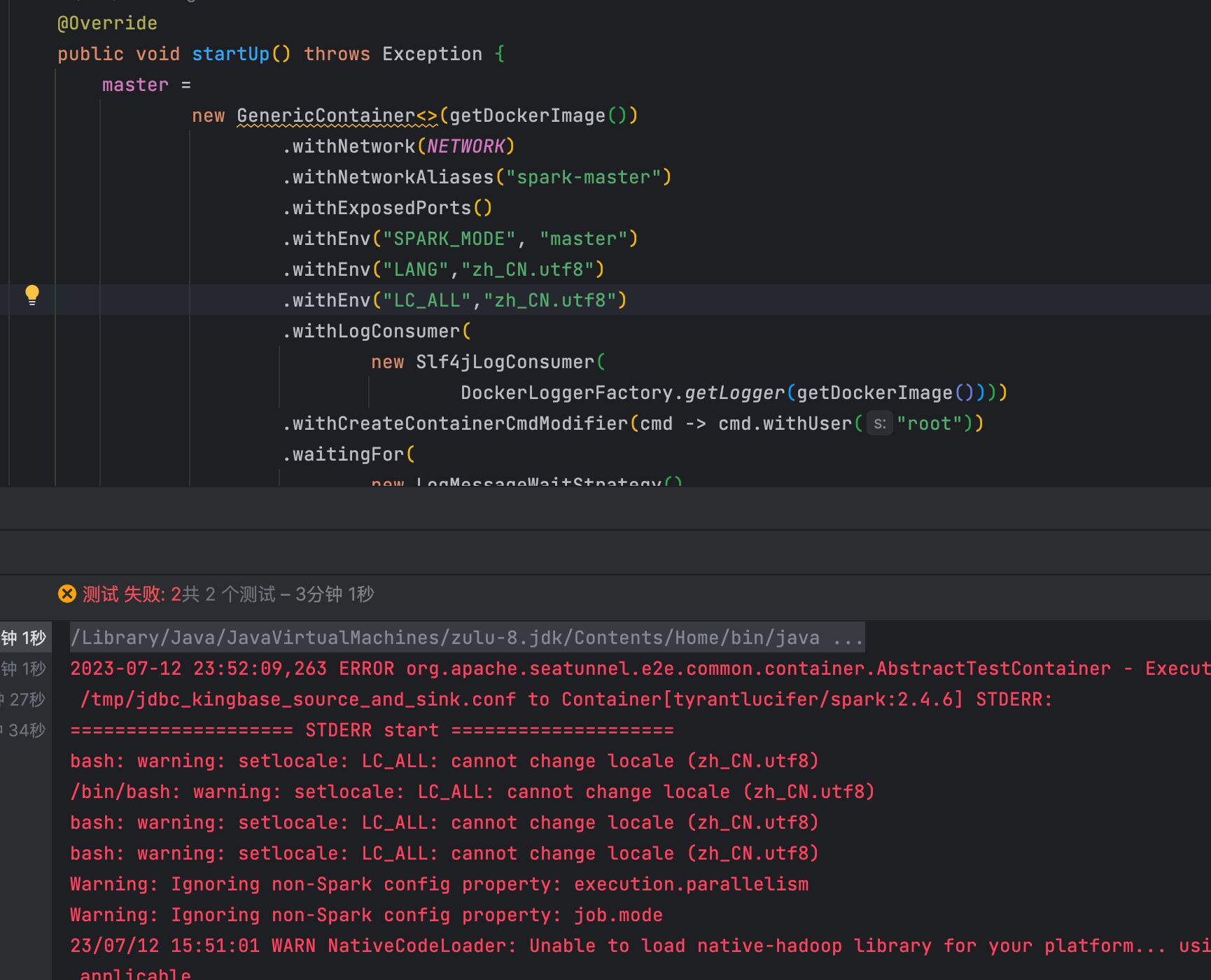Select the highlighted test row ending '钟 1秒'
Screen dimensions: 1211x980
click(26, 638)
